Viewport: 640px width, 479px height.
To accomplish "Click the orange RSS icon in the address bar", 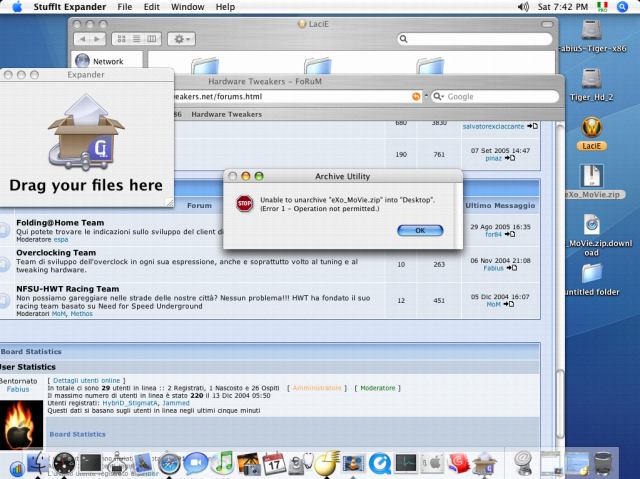I will 416,97.
